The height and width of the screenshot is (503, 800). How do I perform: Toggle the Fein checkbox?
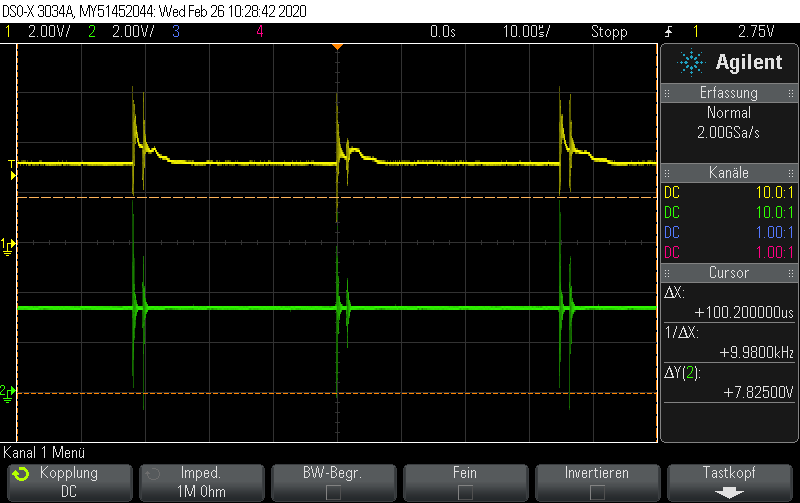tap(465, 492)
